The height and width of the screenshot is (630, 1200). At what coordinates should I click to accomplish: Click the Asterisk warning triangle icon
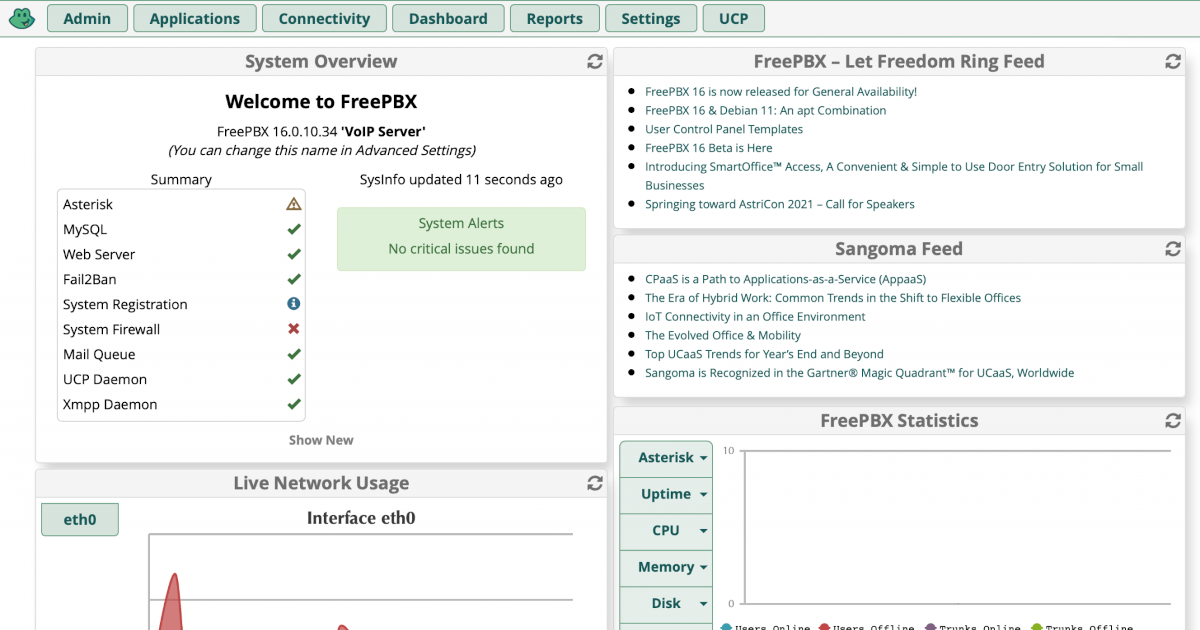293,204
